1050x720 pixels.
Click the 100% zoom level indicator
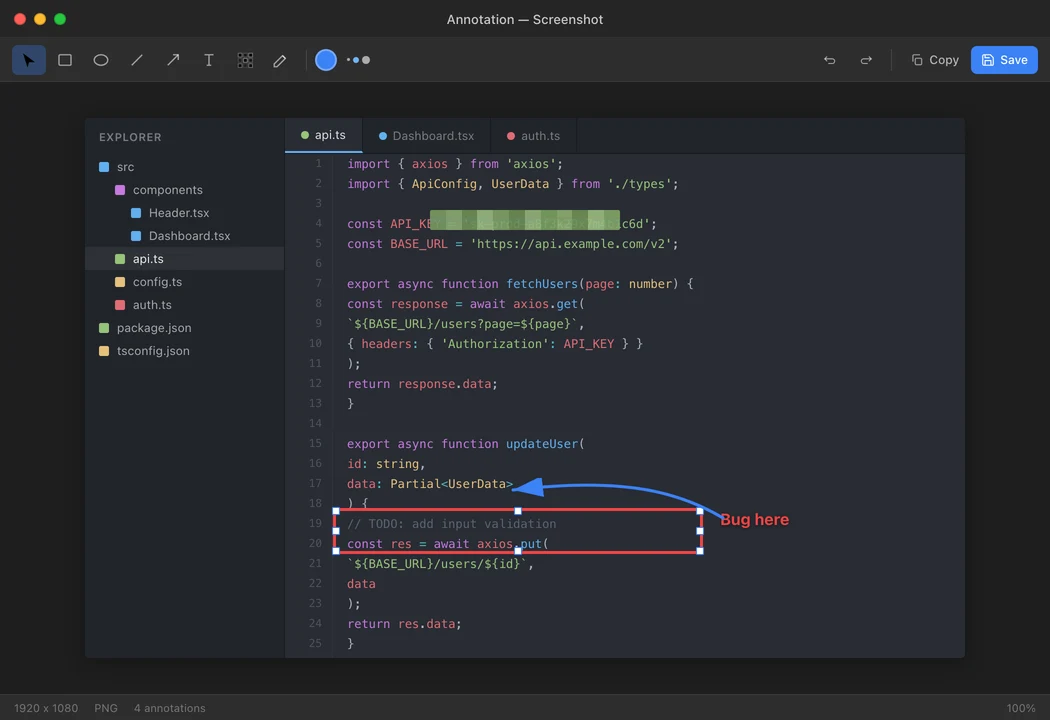[1021, 708]
